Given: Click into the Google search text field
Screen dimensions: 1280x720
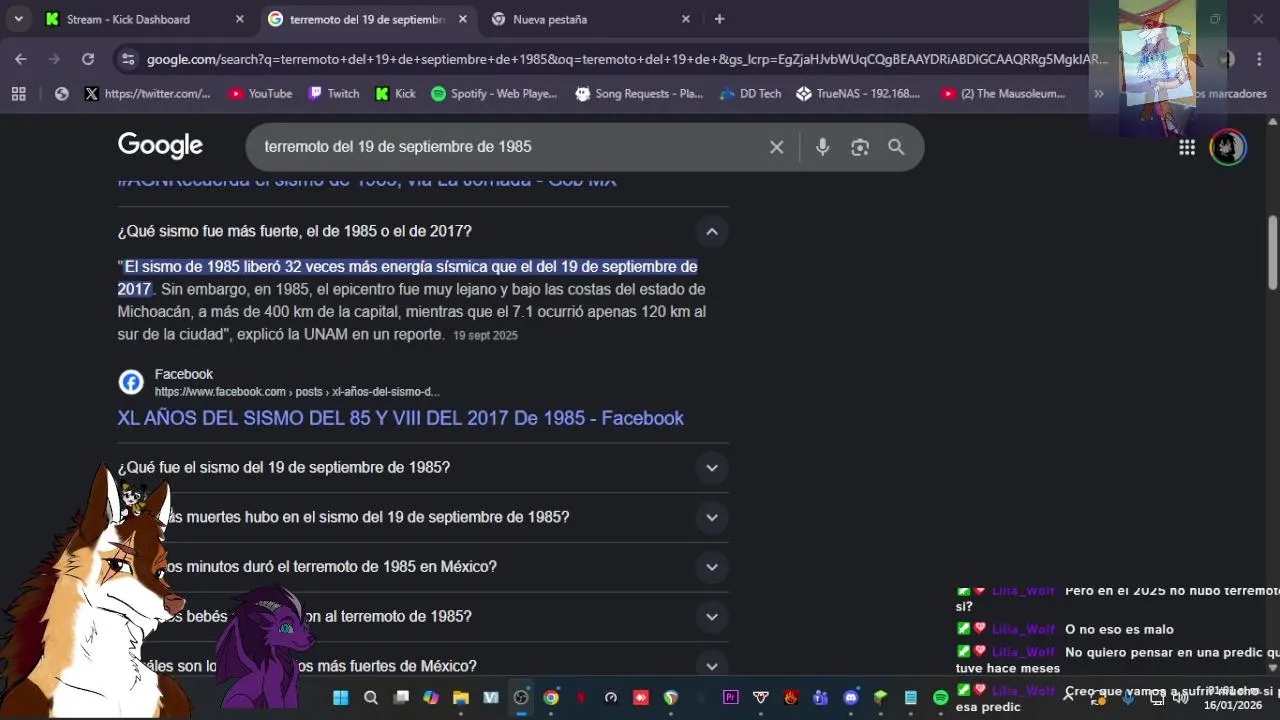Looking at the screenshot, I should [x=510, y=147].
